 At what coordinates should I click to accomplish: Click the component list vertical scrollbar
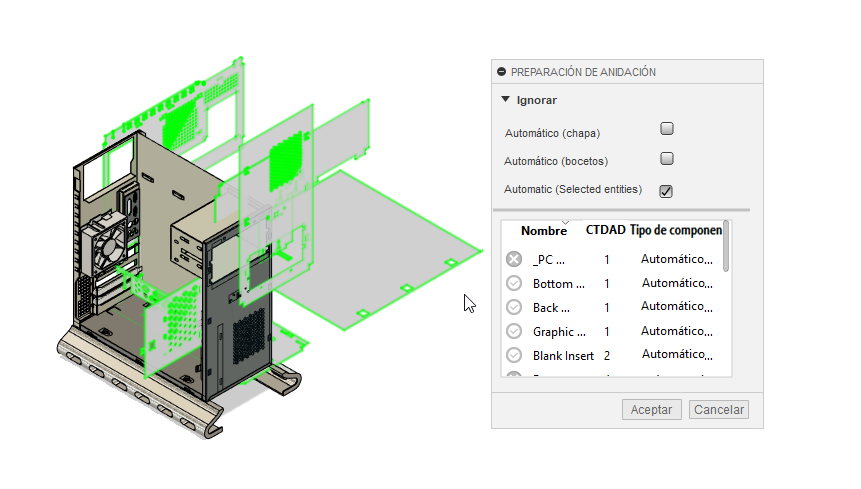click(x=726, y=246)
